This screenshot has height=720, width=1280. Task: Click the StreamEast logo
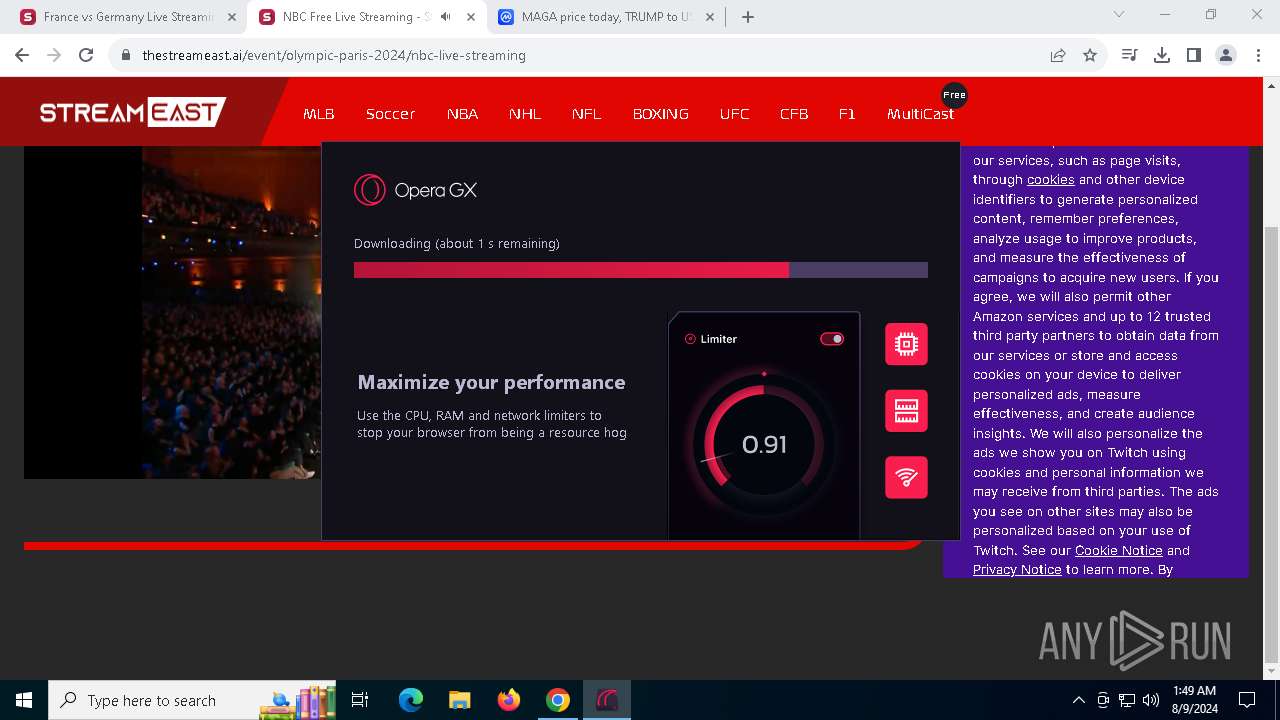[x=133, y=112]
